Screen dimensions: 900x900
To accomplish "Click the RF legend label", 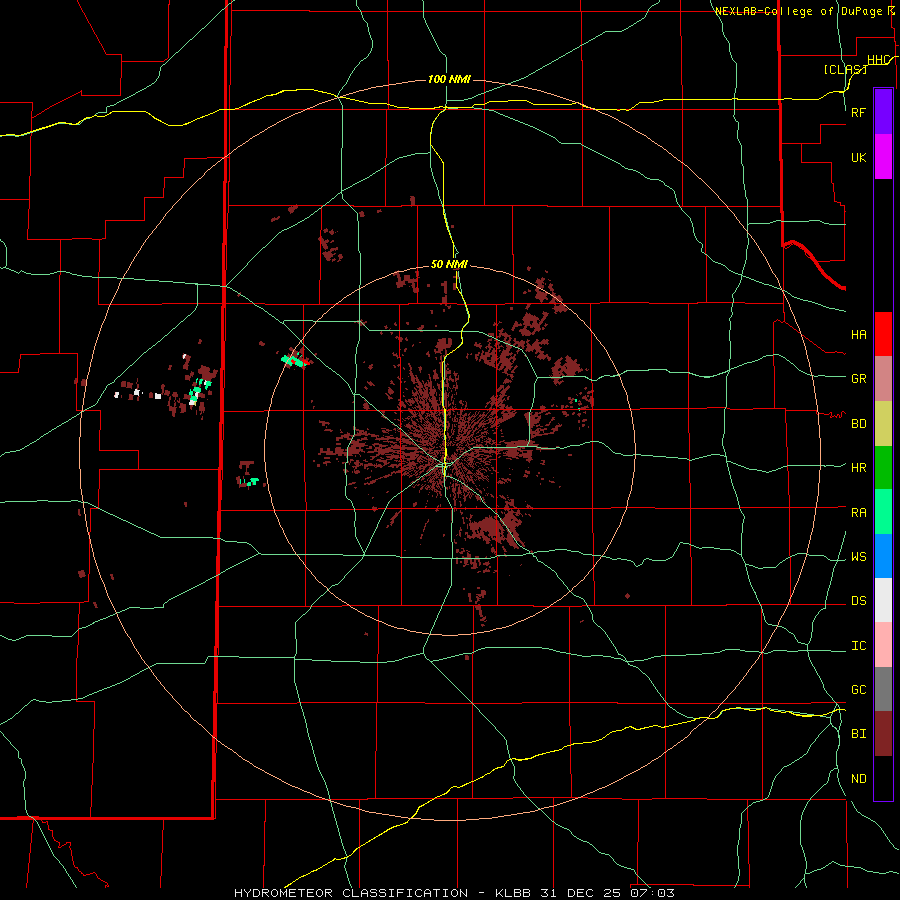I will point(858,112).
